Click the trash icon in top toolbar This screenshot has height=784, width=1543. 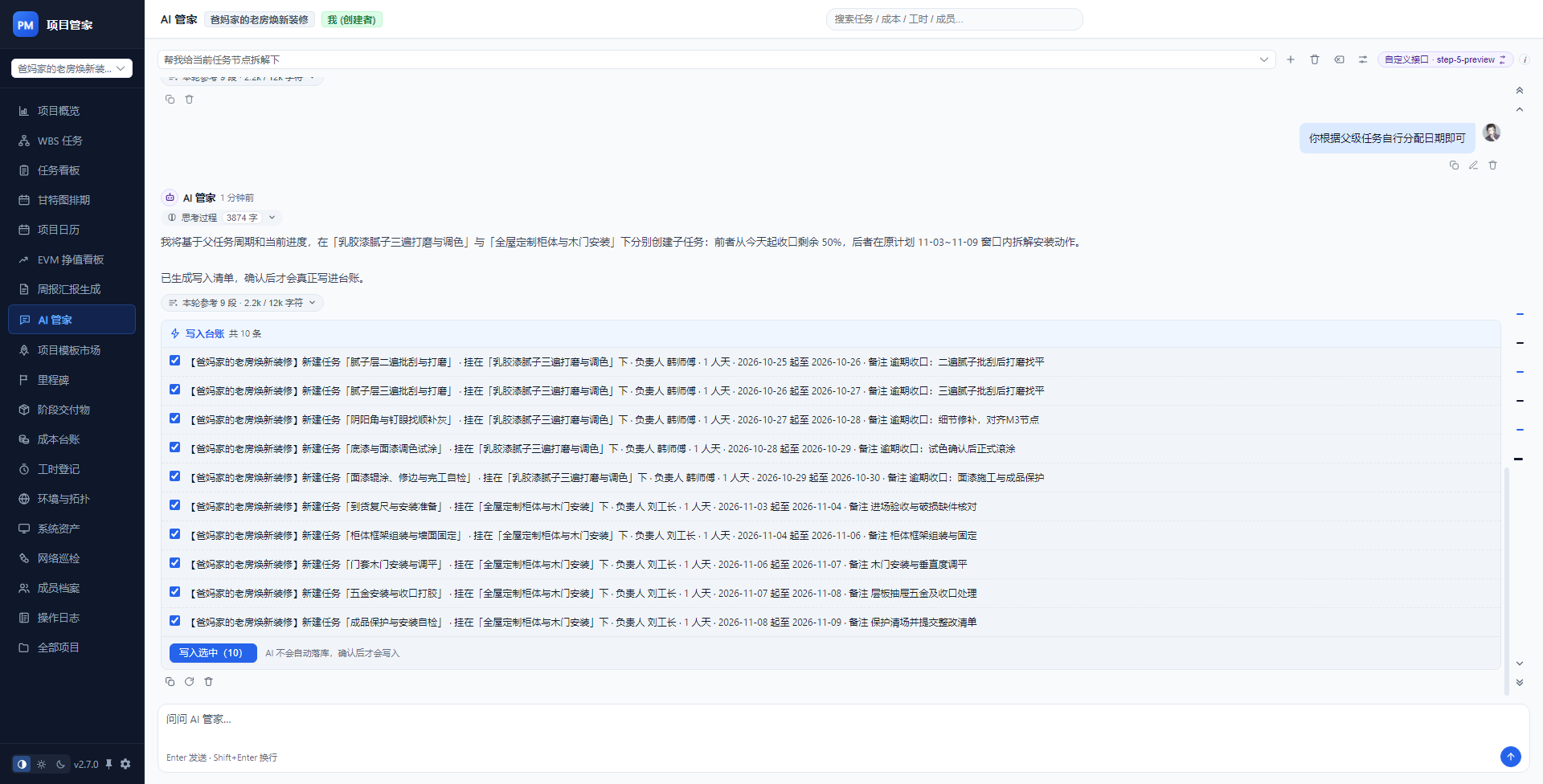tap(1315, 59)
